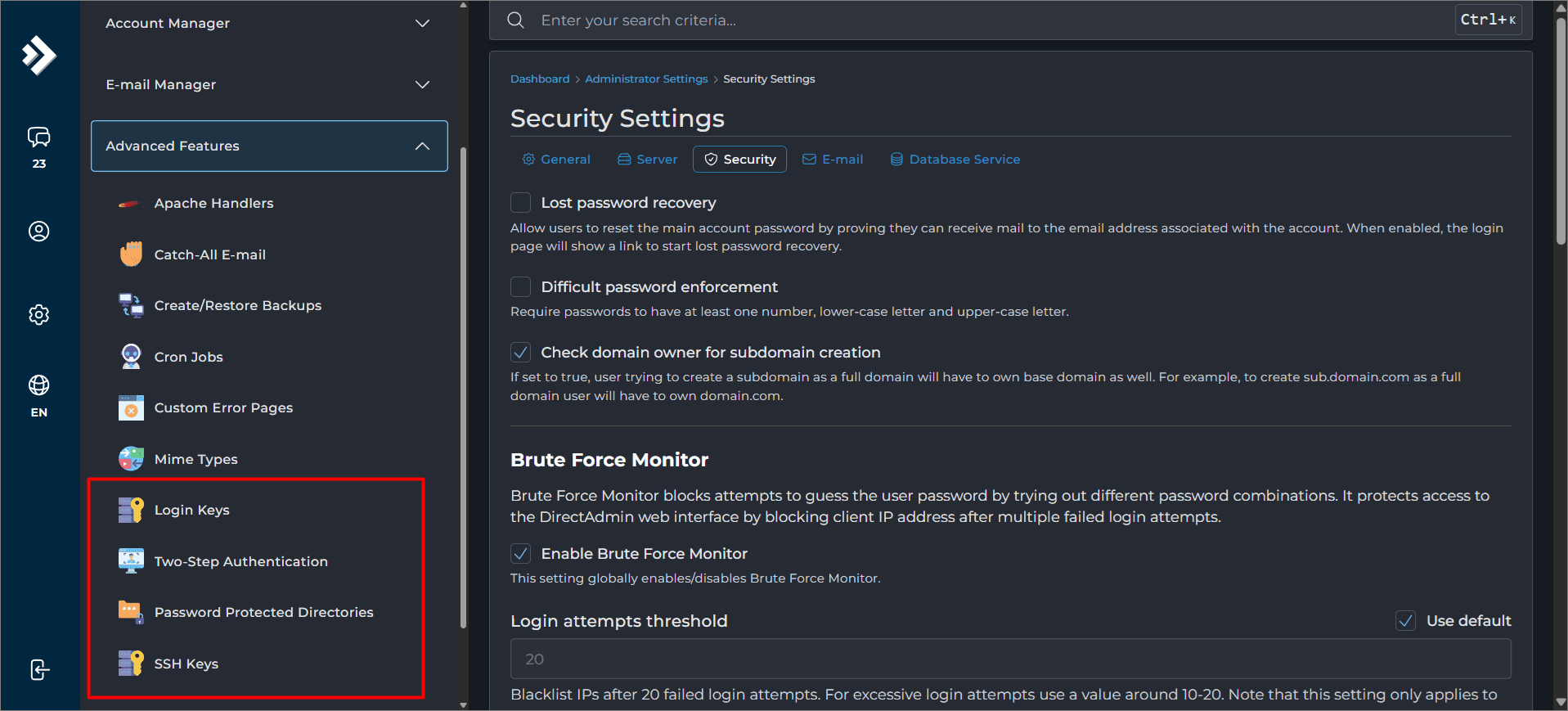The width and height of the screenshot is (1568, 711).
Task: Go to Dashboard breadcrumb link
Action: (540, 79)
